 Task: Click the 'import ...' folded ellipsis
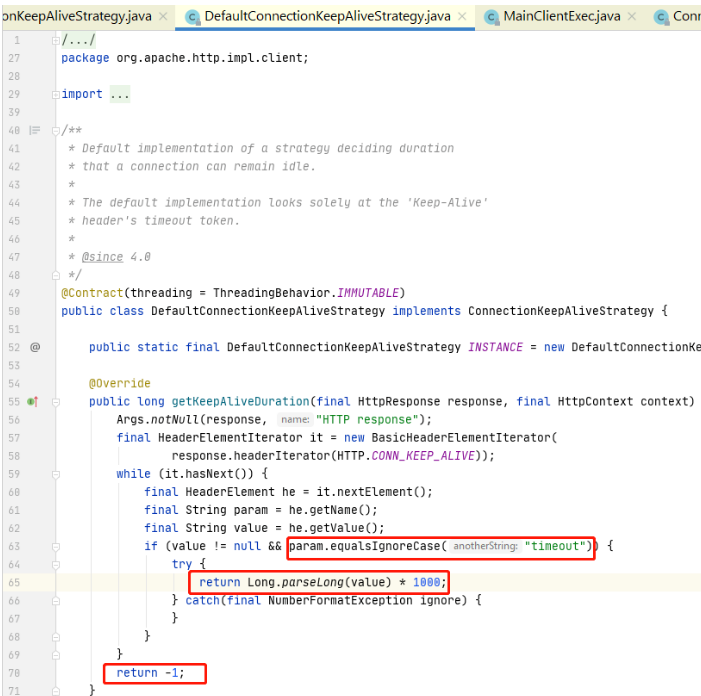click(120, 94)
